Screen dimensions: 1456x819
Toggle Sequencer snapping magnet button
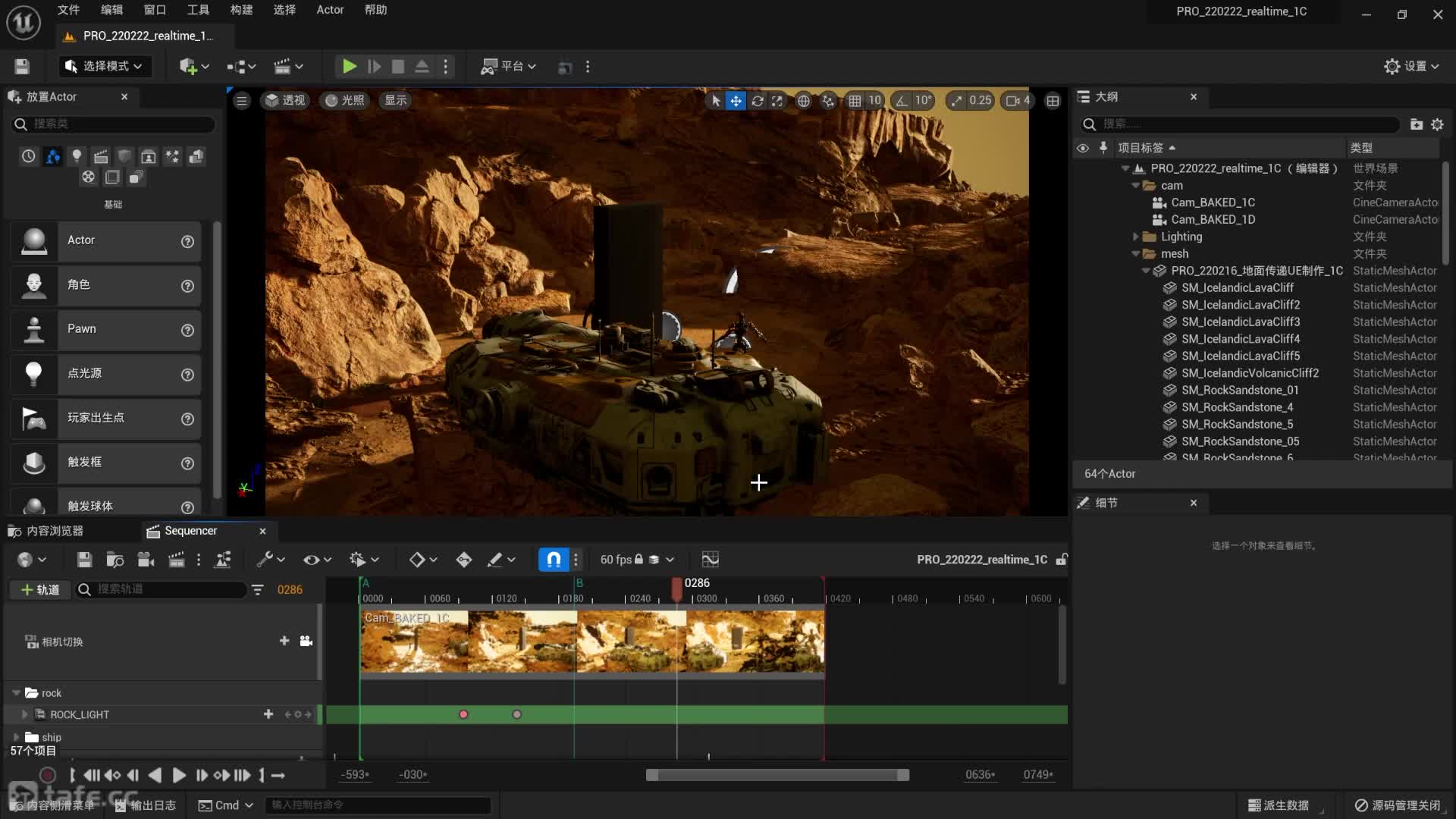tap(554, 560)
